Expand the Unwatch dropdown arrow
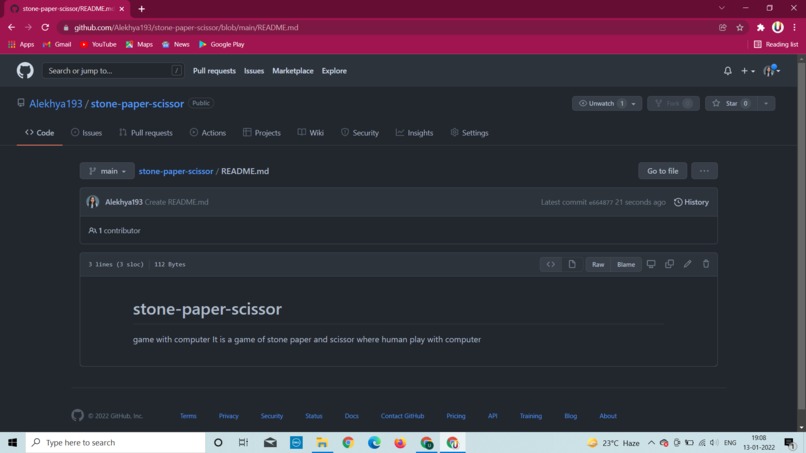The width and height of the screenshot is (806, 453). pos(634,103)
